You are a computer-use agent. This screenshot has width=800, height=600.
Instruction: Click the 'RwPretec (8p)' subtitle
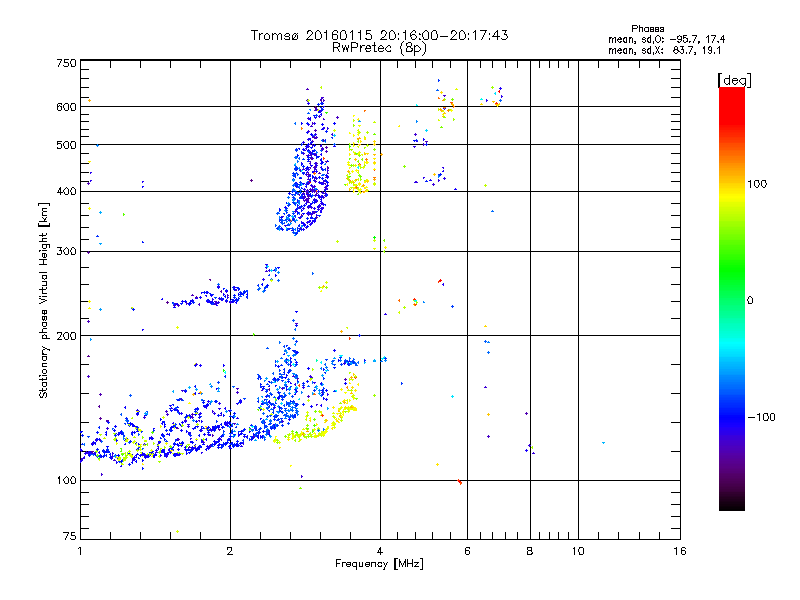tap(379, 48)
